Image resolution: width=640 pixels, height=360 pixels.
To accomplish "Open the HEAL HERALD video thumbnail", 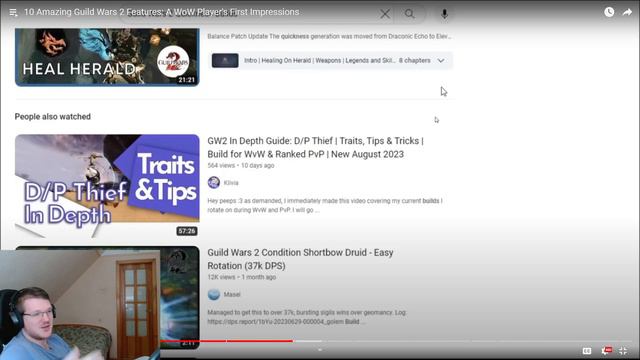I will (107, 57).
